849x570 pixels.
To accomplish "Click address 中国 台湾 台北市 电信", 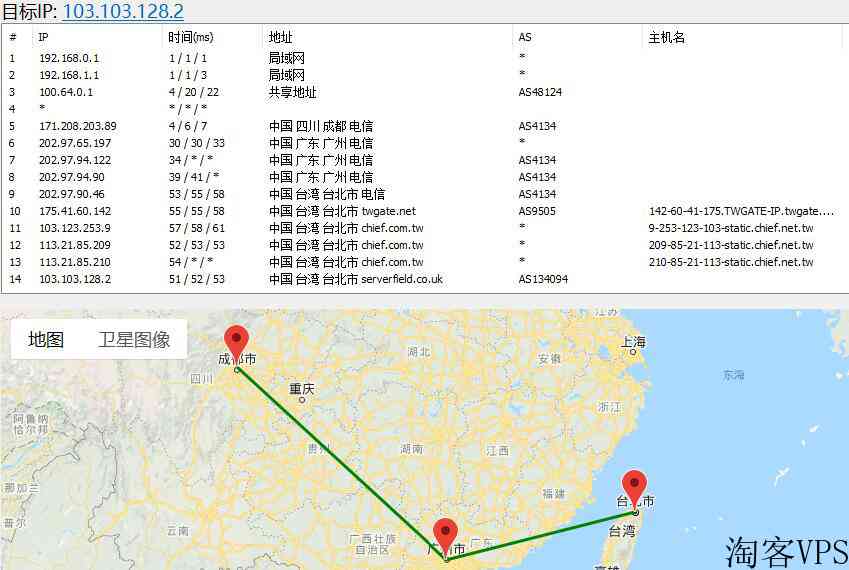I will pyautogui.click(x=326, y=194).
